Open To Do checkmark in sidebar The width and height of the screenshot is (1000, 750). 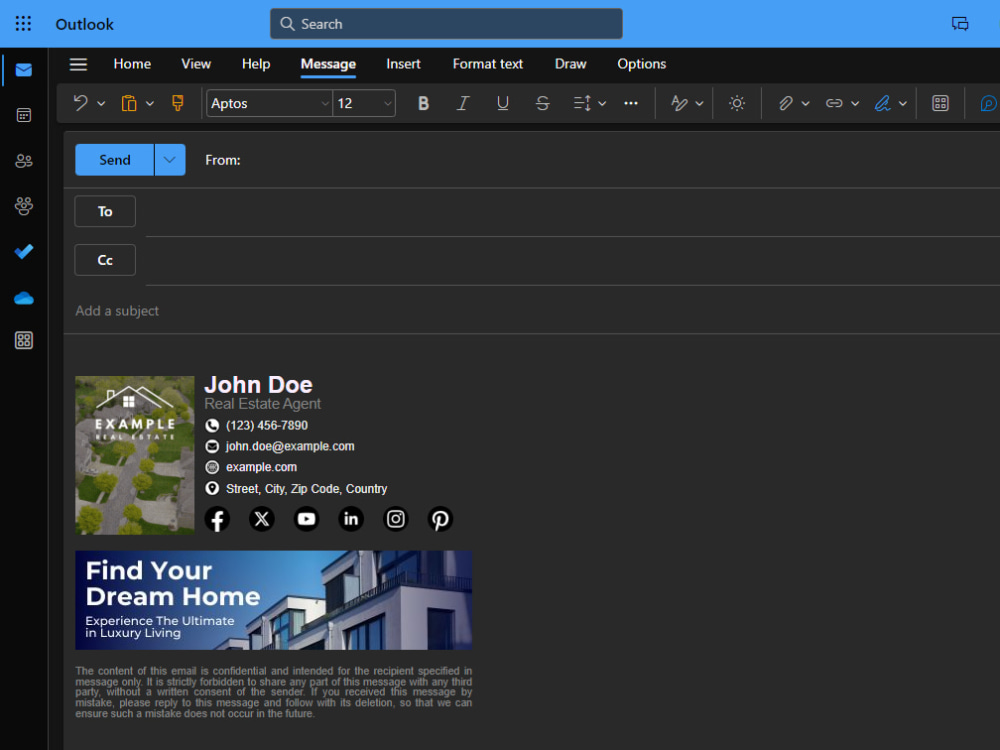(x=24, y=251)
